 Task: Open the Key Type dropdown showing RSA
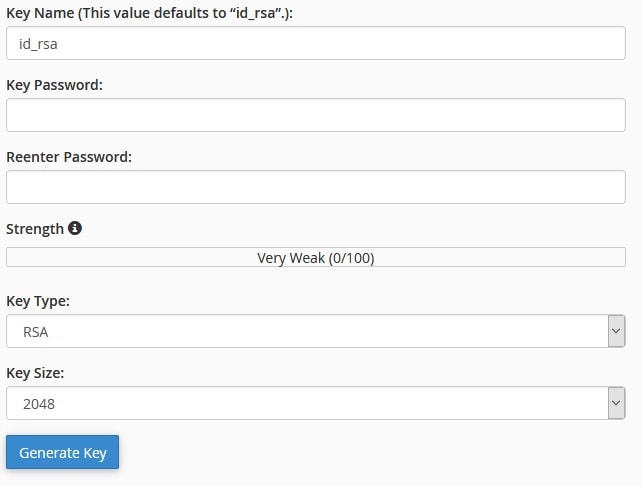coord(316,331)
